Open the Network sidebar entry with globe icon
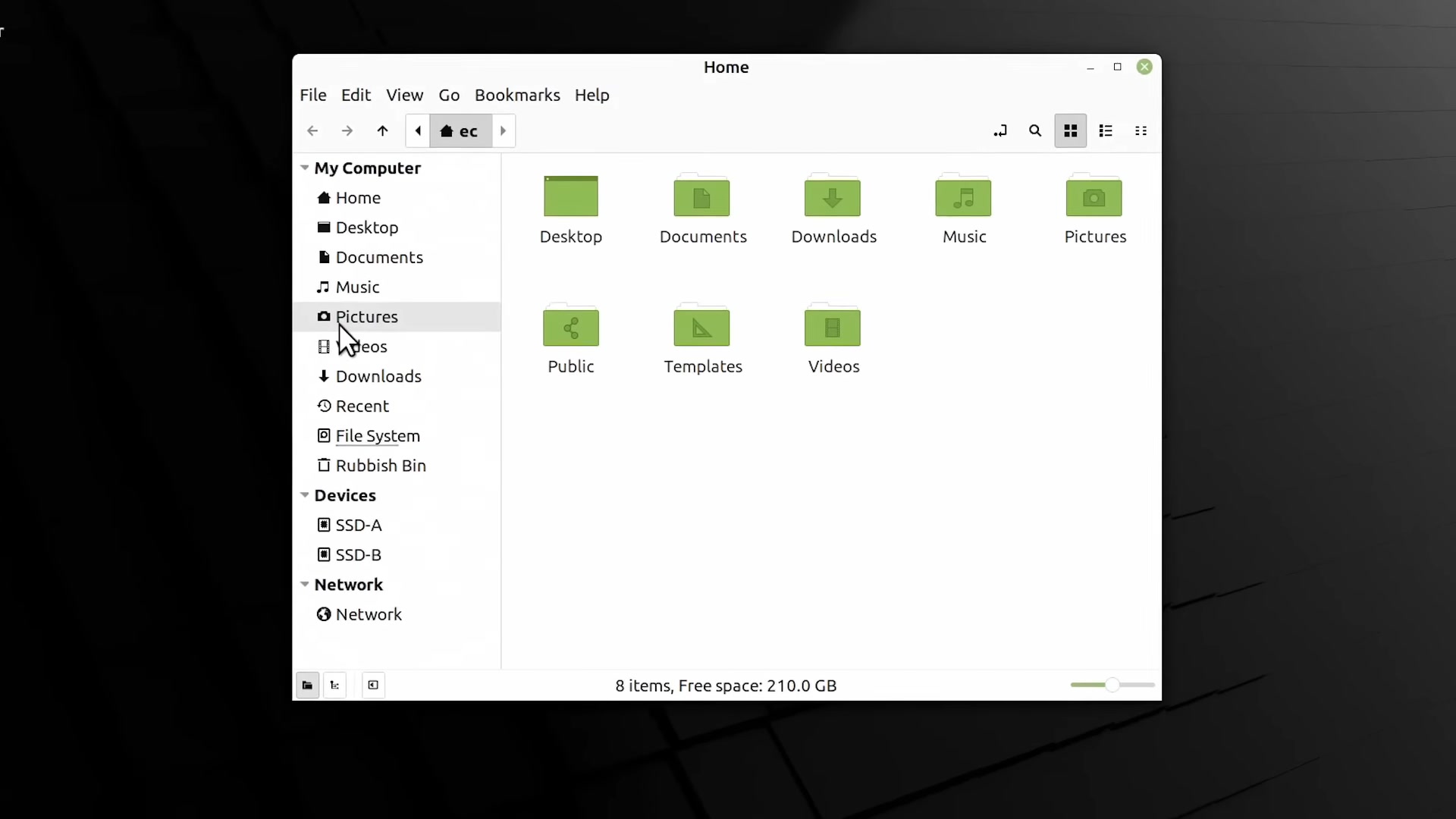Image resolution: width=1456 pixels, height=819 pixels. pos(397,615)
